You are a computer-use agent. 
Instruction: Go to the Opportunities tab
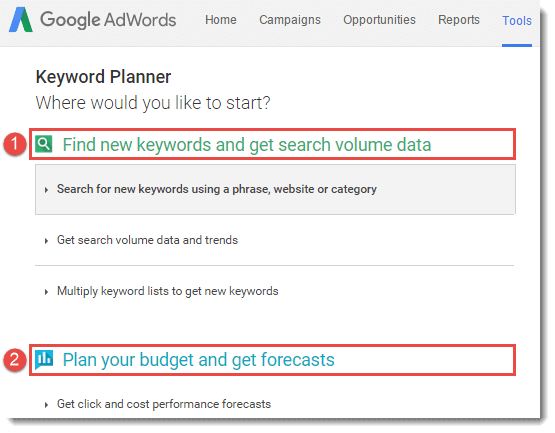[x=379, y=20]
